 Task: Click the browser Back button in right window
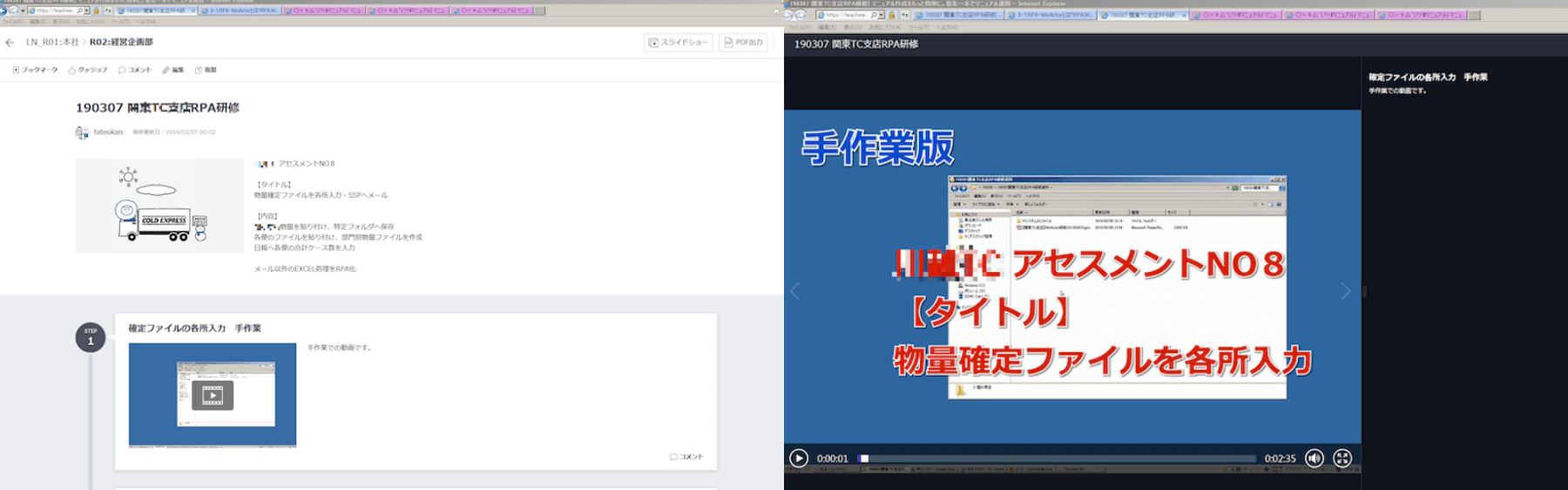[790, 15]
